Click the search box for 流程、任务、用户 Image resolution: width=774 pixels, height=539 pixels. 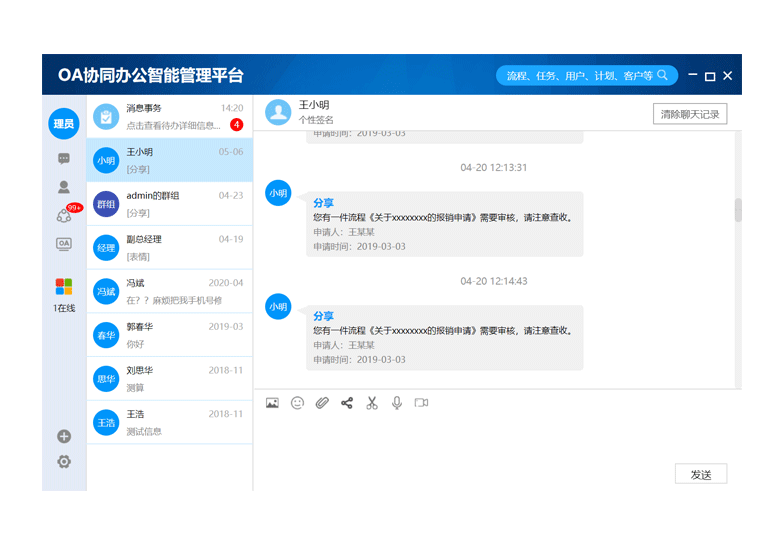tap(579, 76)
